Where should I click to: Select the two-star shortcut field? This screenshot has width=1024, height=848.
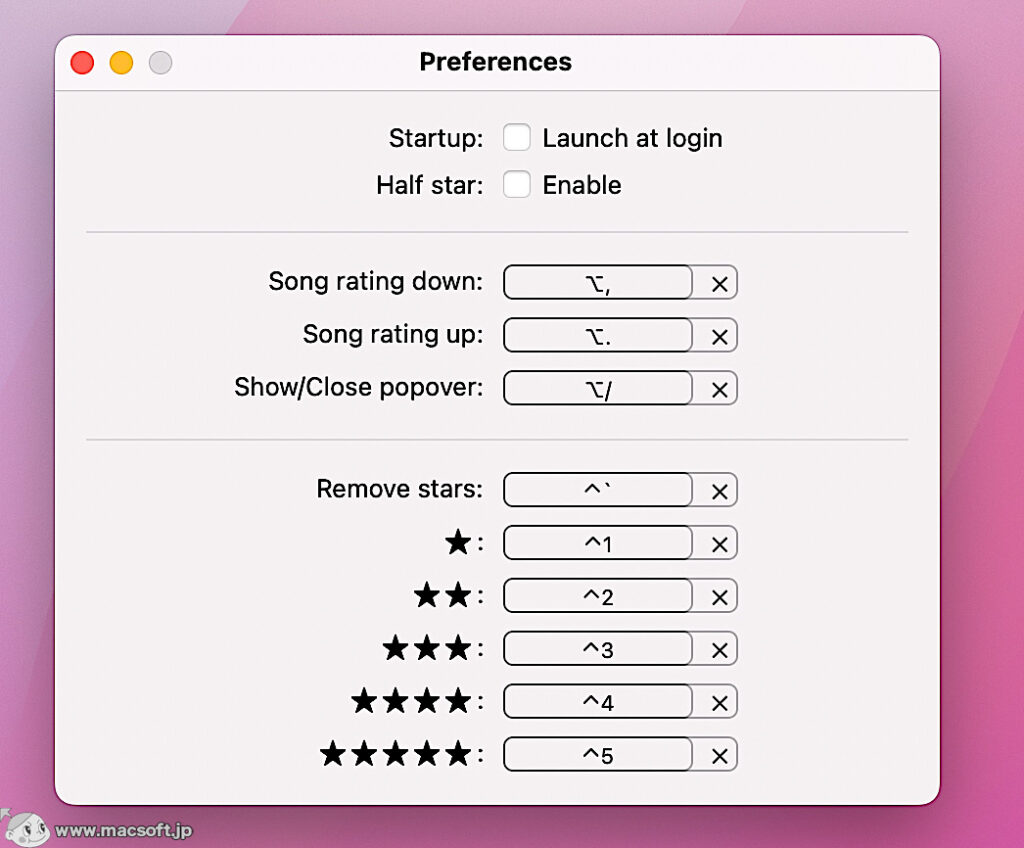pos(597,596)
